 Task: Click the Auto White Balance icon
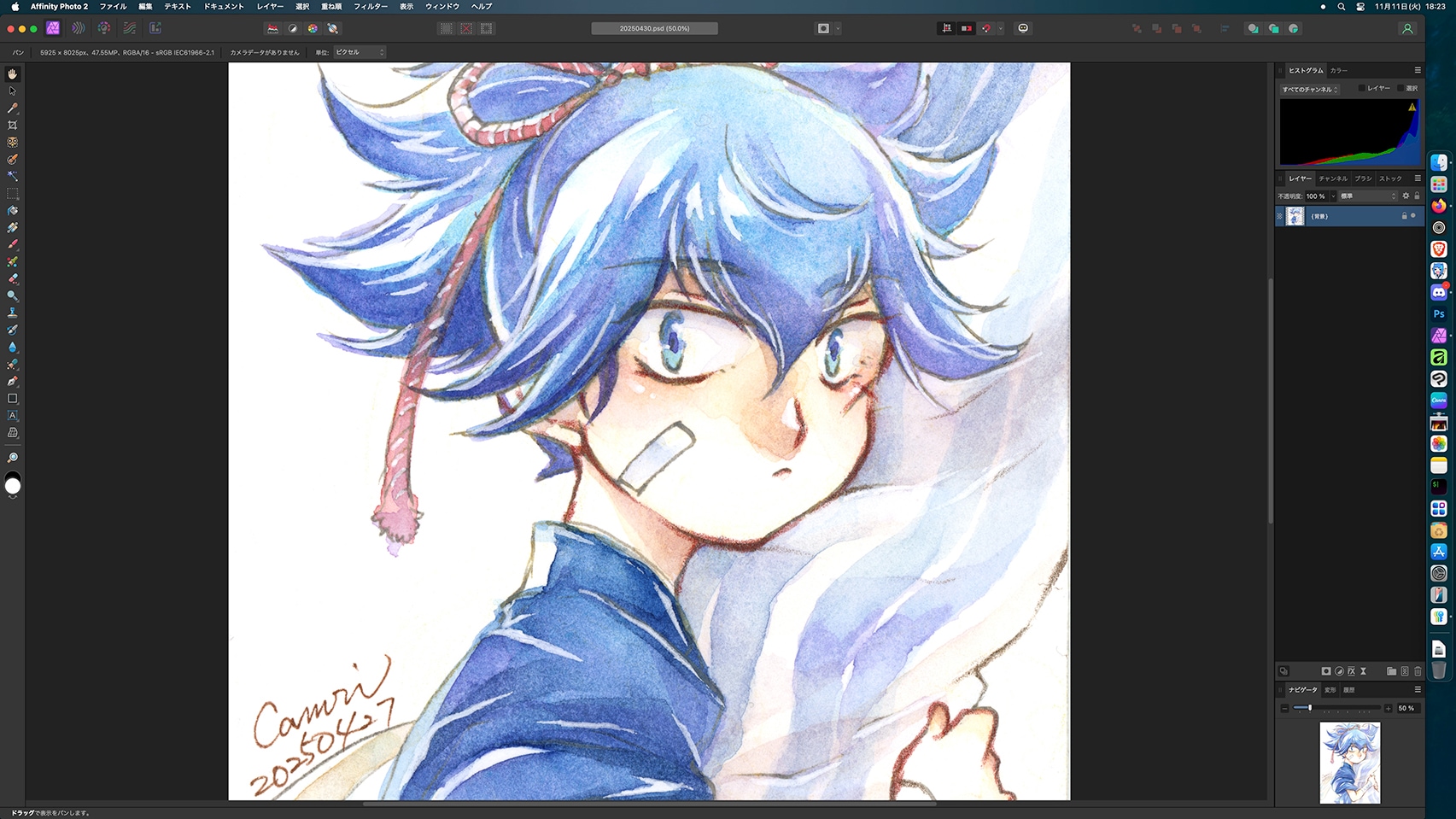coord(333,28)
